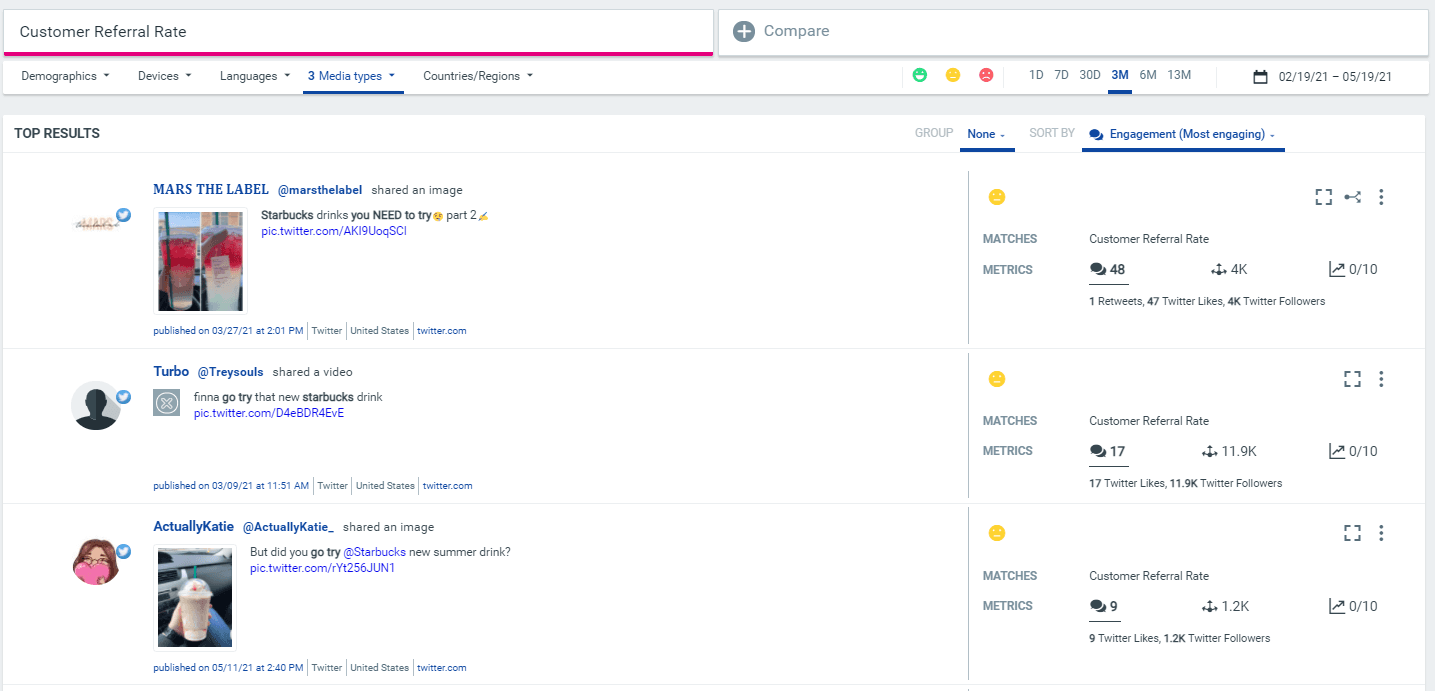1435x691 pixels.
Task: Click the share icon on the top result
Action: click(x=1352, y=197)
